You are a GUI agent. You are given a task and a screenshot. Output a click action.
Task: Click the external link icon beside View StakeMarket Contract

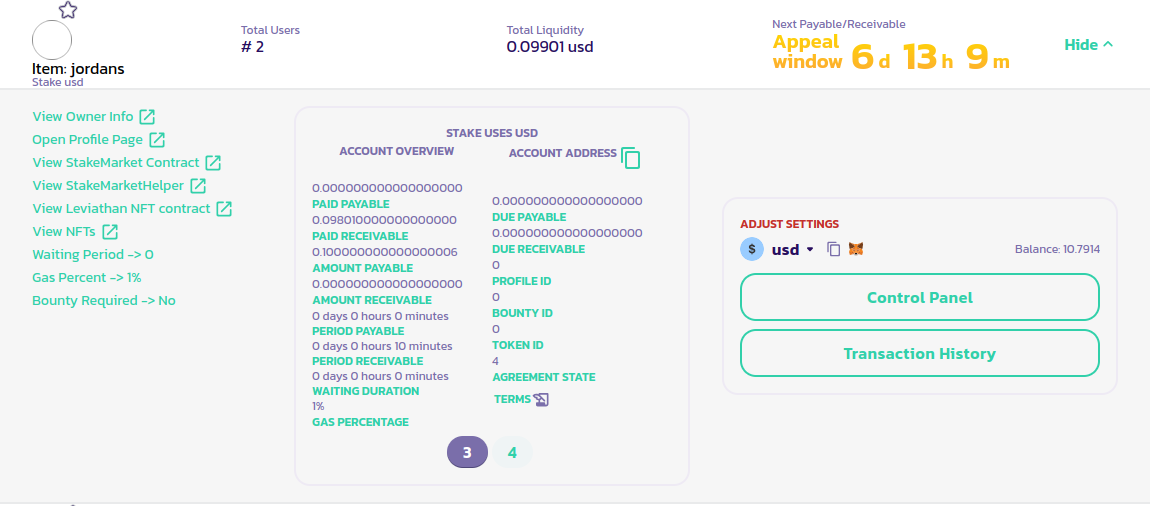coord(213,163)
